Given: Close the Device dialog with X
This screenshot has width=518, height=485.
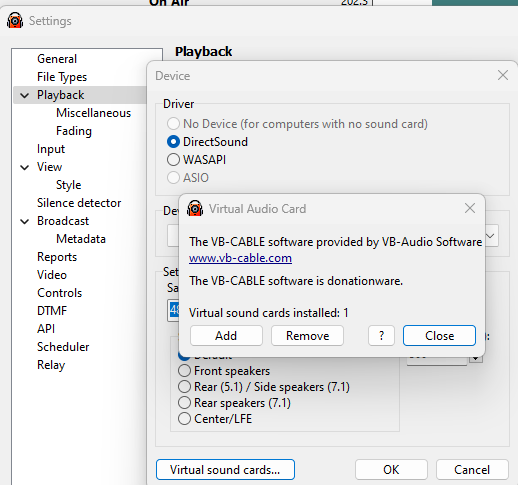Looking at the screenshot, I should pos(503,75).
